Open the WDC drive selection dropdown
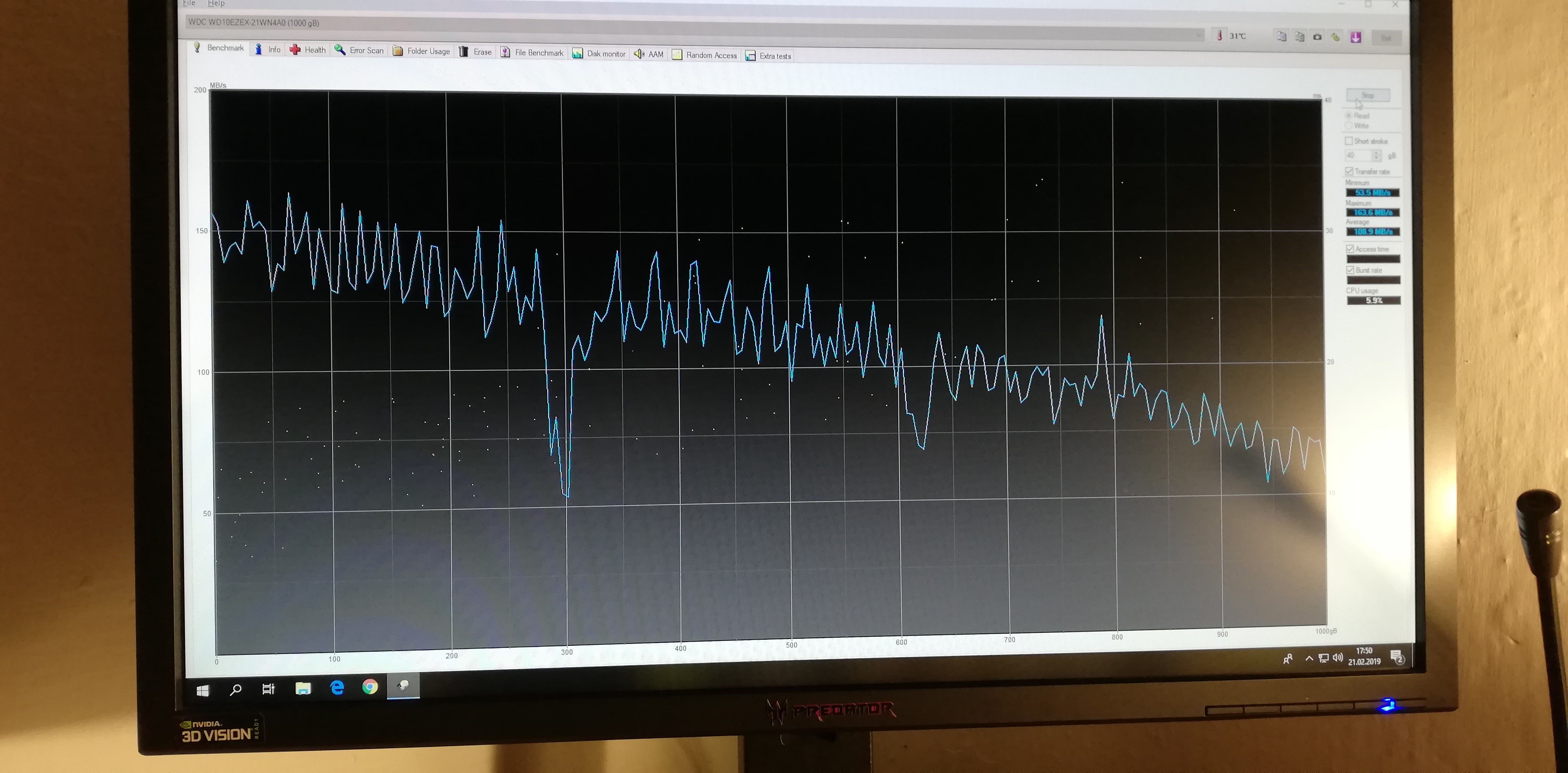The width and height of the screenshot is (1568, 773). (x=1198, y=35)
